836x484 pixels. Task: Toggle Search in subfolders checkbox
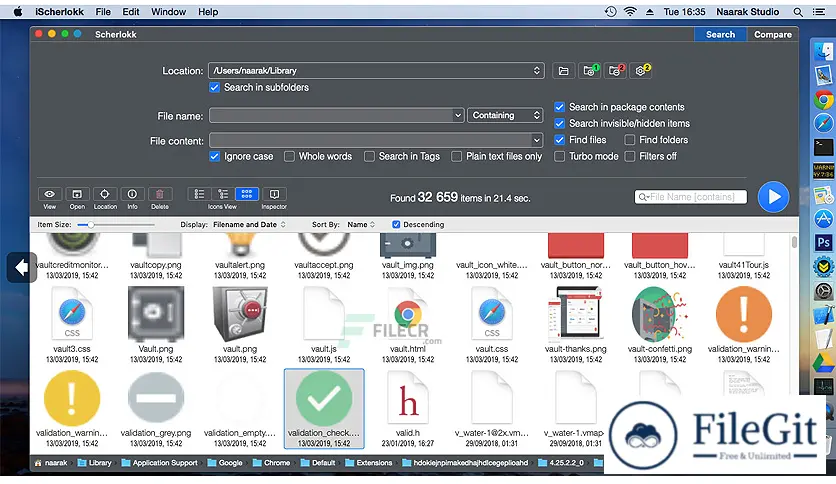click(x=214, y=87)
